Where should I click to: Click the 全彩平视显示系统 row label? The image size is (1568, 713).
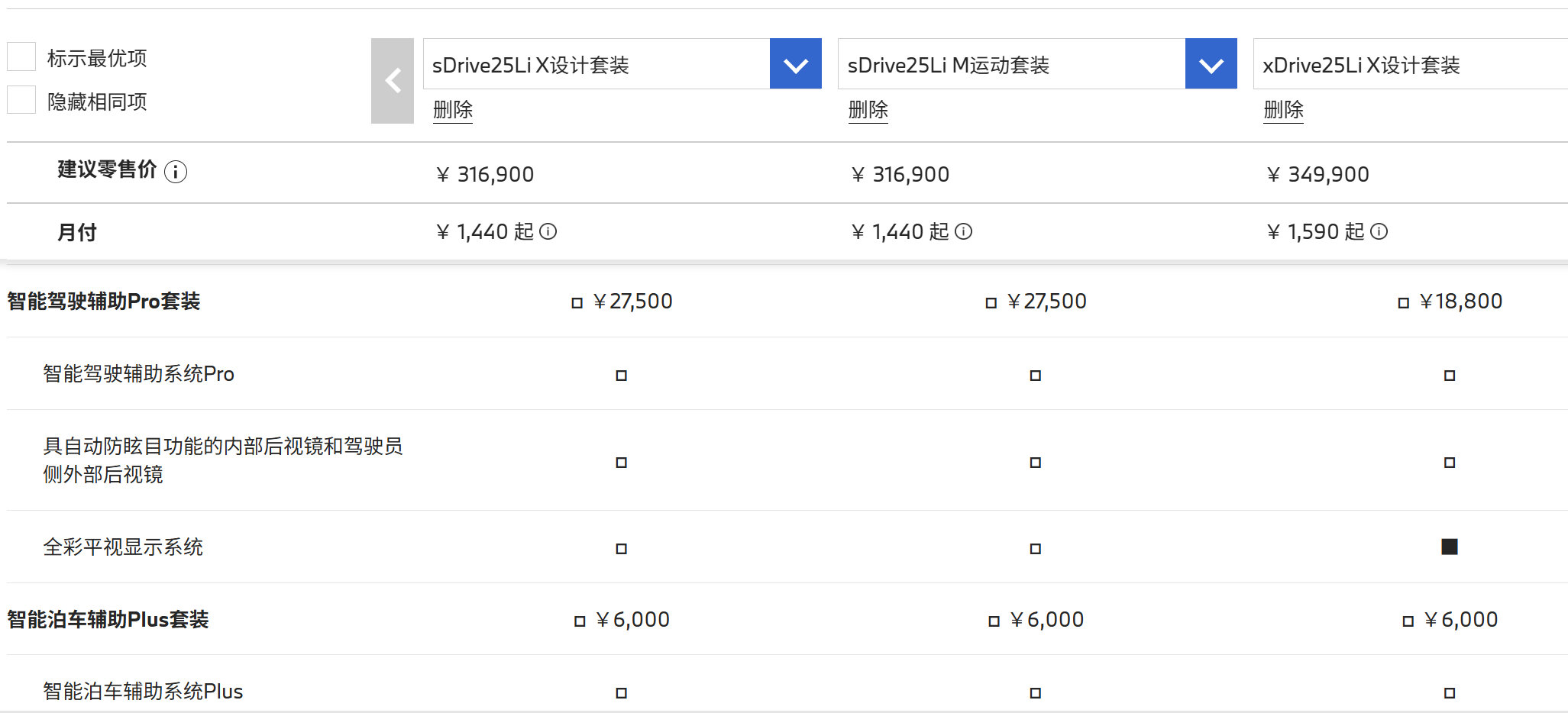[123, 547]
